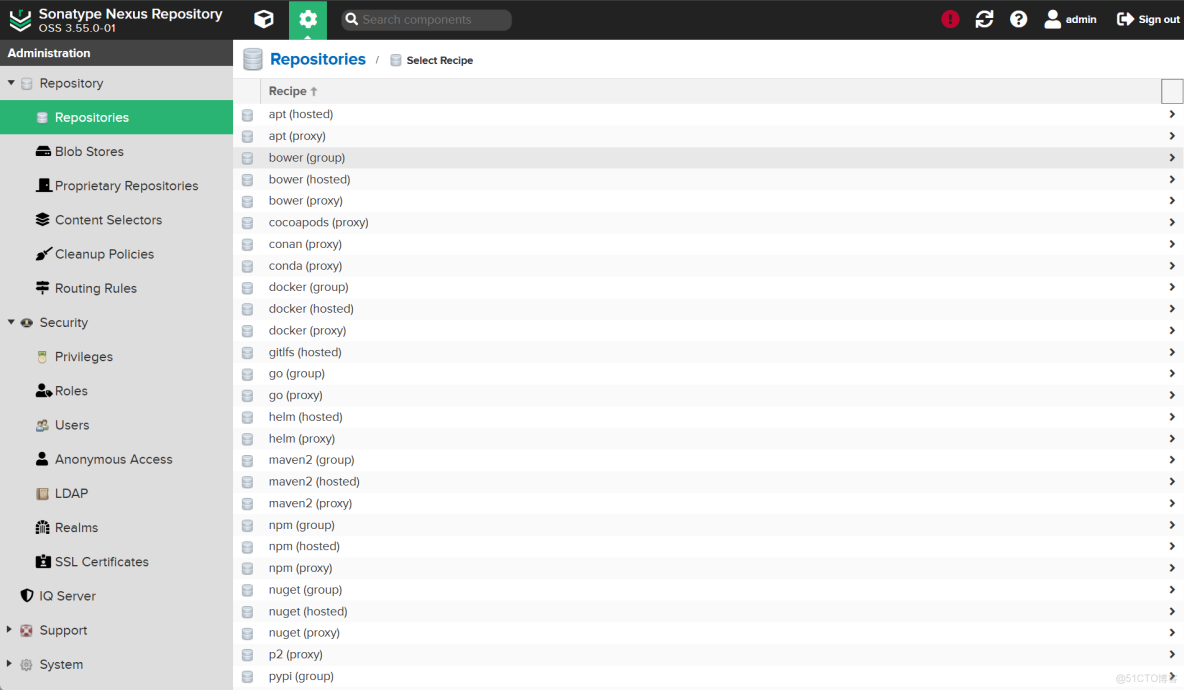The height and width of the screenshot is (690, 1184).
Task: Open SSL Certificates
Action: tap(116, 562)
